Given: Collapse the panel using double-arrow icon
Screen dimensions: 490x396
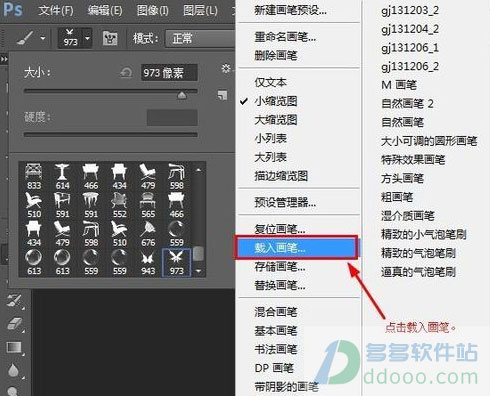Looking at the screenshot, I should (4, 59).
